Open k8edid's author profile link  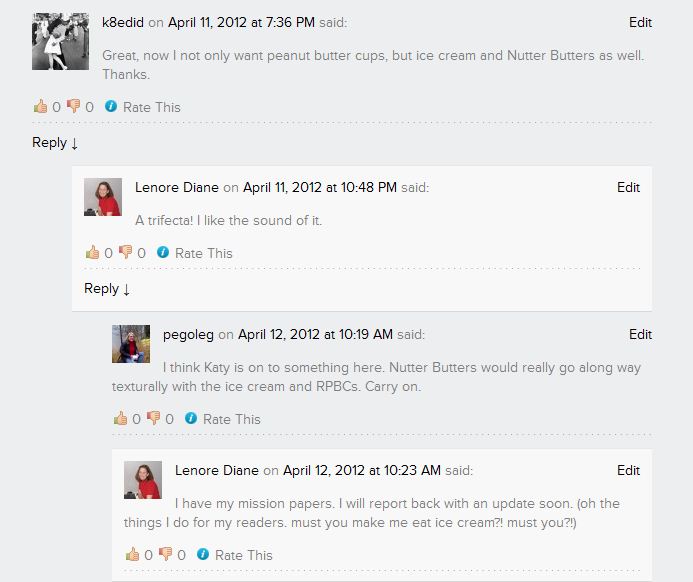click(x=123, y=22)
